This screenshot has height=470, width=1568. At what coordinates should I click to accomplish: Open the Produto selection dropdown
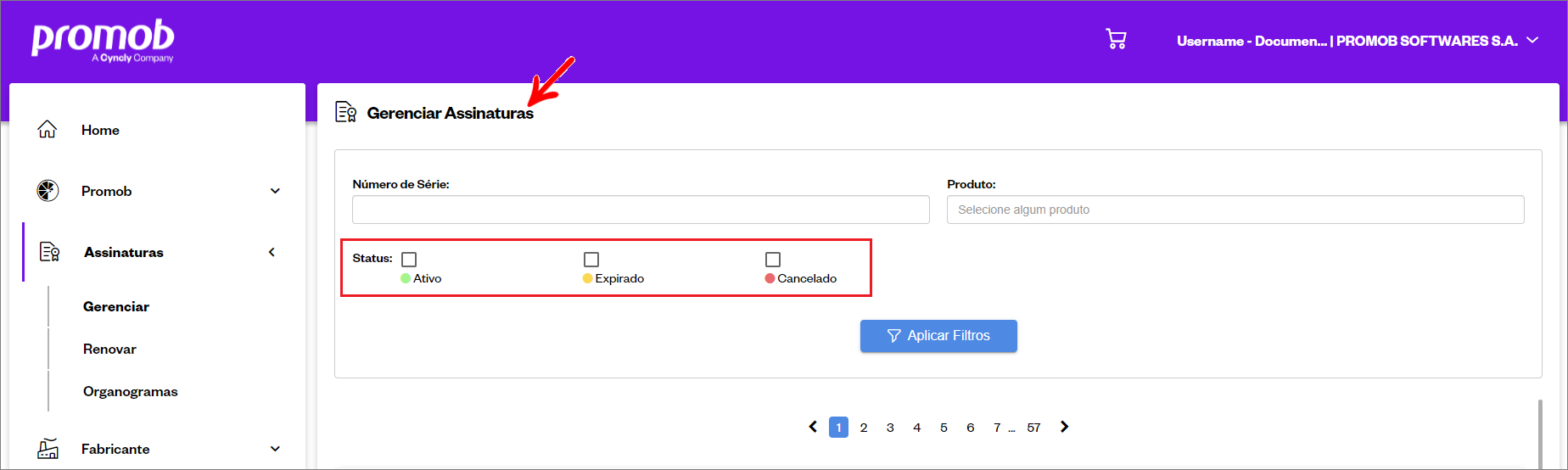(1235, 210)
